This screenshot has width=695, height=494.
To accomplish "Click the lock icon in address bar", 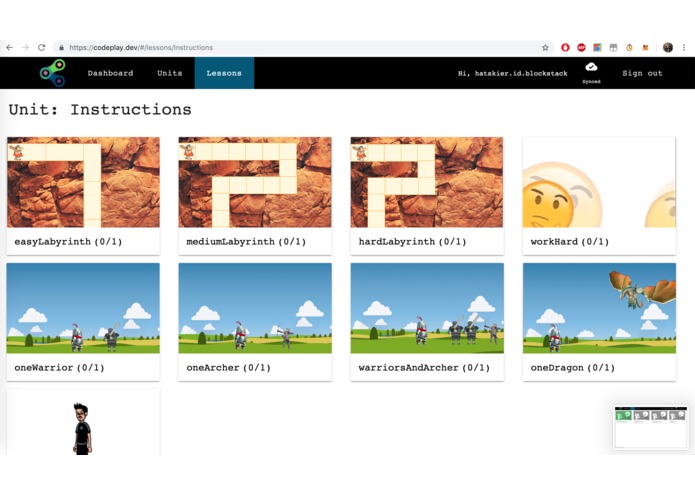I will (x=61, y=47).
